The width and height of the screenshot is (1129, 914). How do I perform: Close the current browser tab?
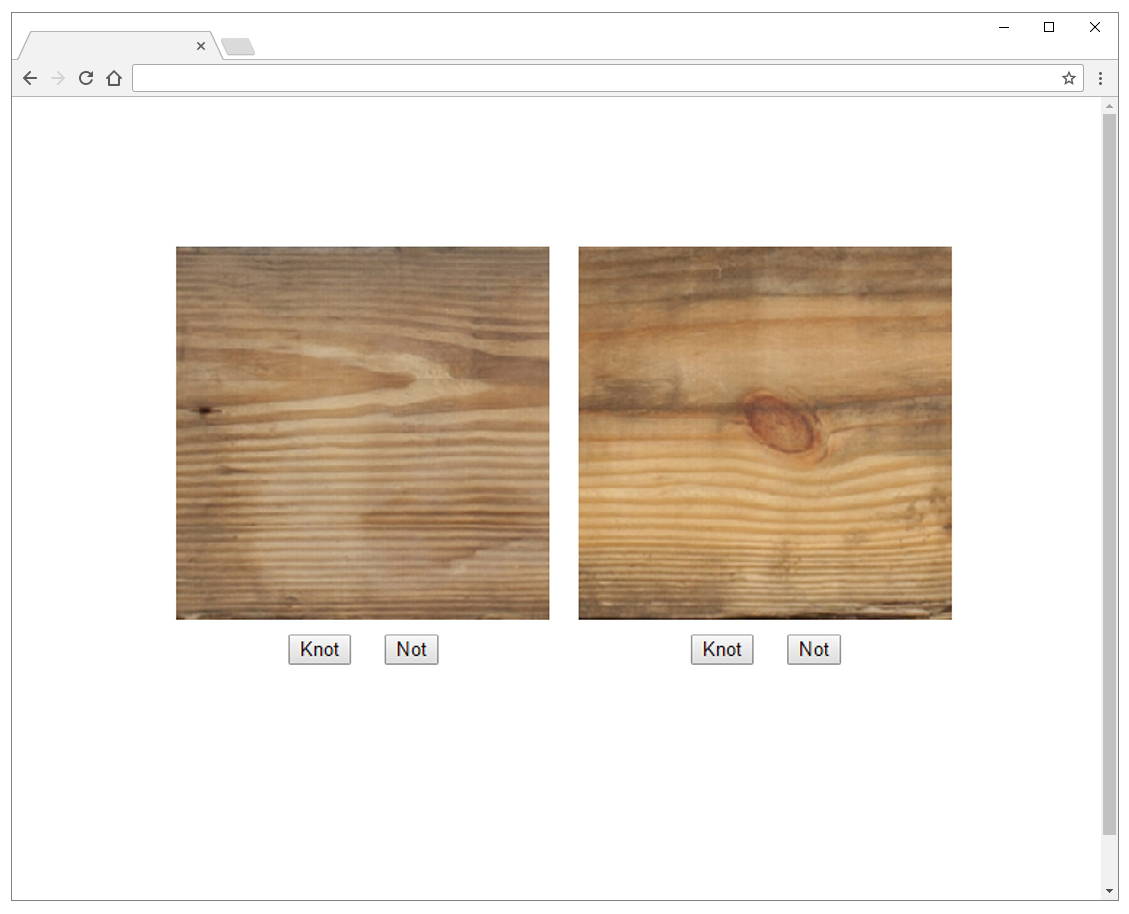click(201, 46)
